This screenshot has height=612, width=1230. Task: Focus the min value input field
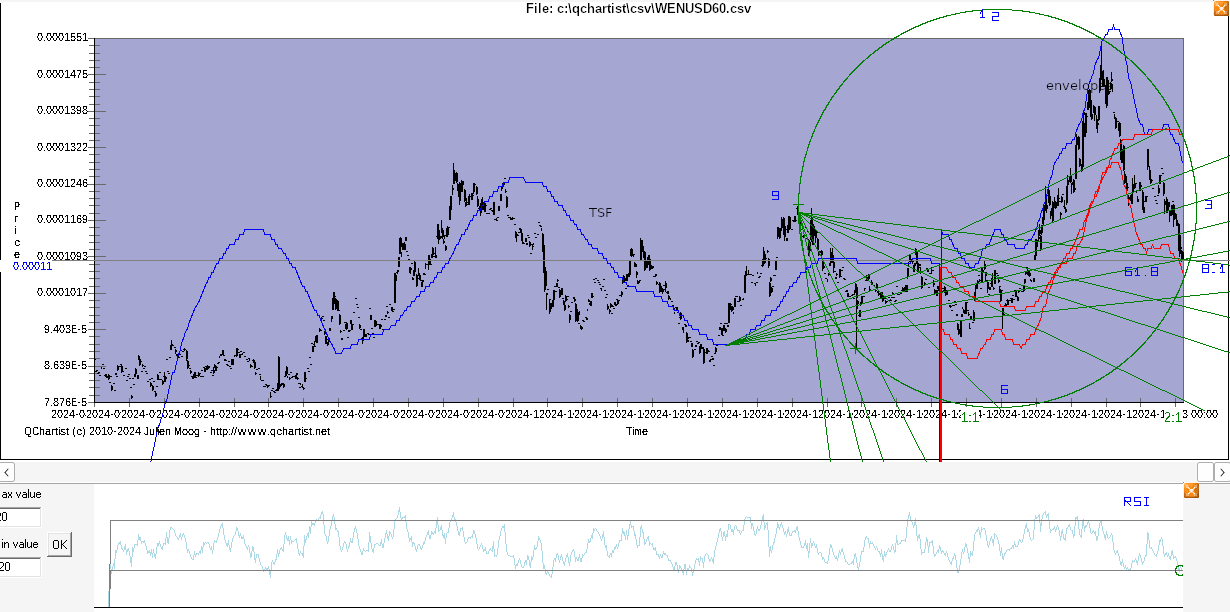tap(20, 567)
